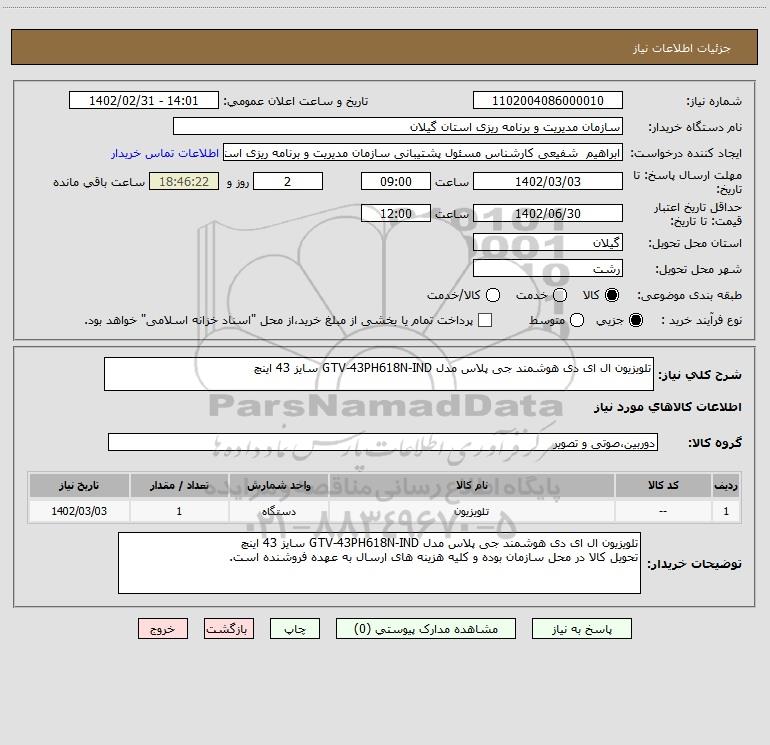Click the کد کالا column header

coord(663,485)
